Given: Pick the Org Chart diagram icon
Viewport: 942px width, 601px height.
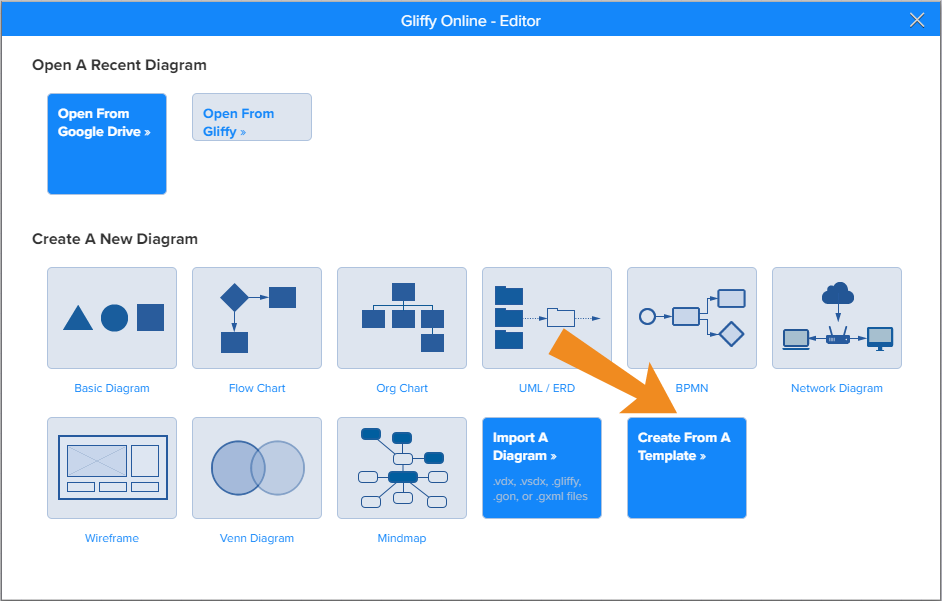Looking at the screenshot, I should pos(402,318).
